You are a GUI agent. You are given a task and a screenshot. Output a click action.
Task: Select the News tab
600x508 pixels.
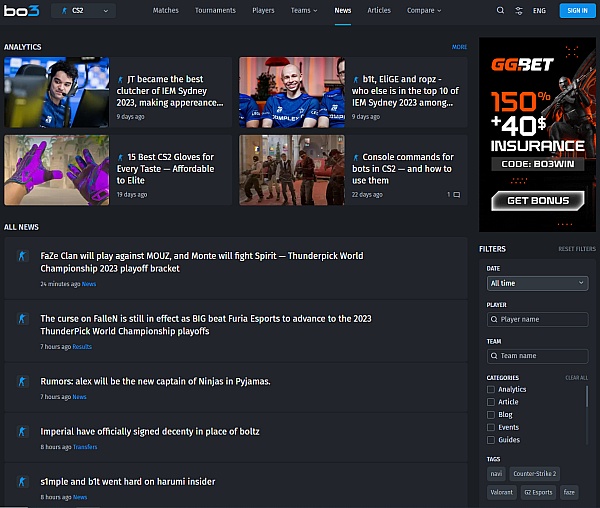point(342,10)
